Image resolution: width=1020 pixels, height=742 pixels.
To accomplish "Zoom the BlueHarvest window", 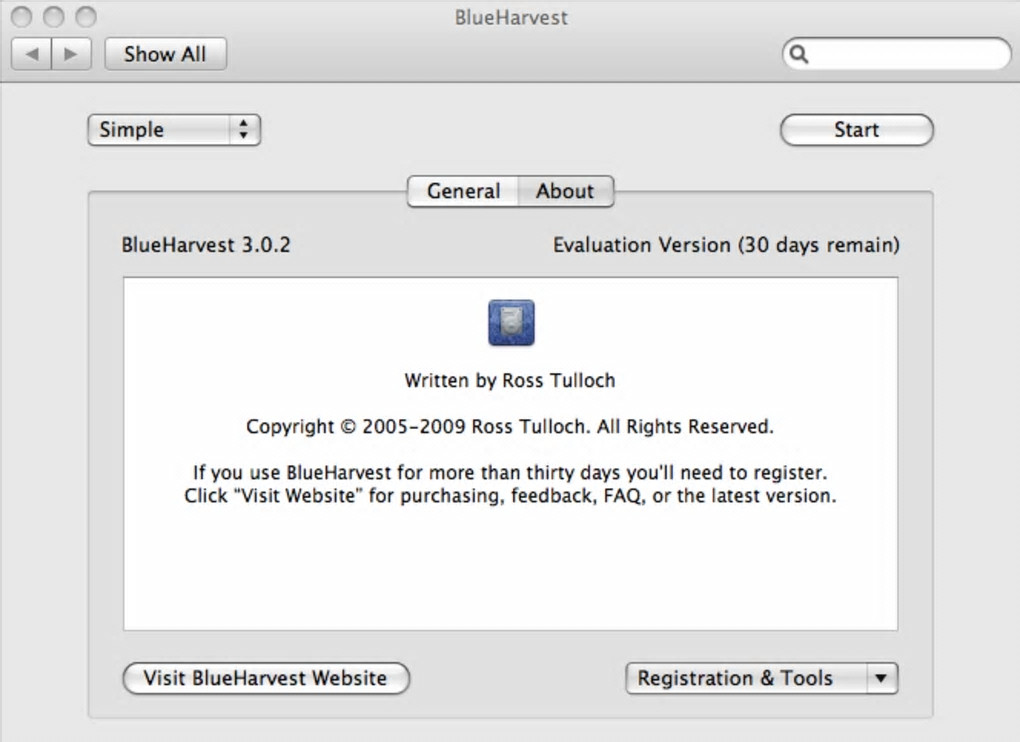I will pos(86,17).
